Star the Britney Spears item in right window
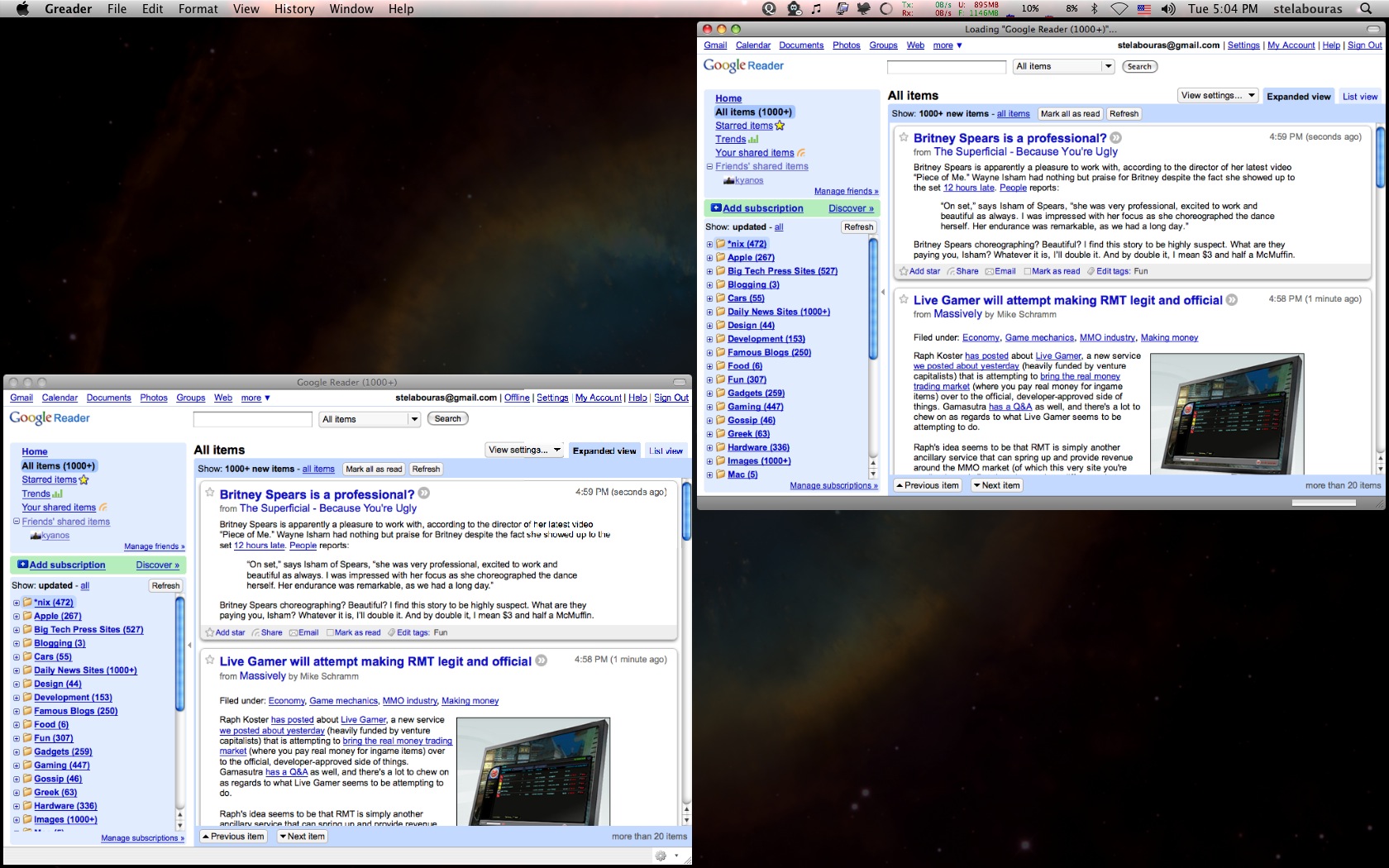This screenshot has height=868, width=1389. pos(904,137)
